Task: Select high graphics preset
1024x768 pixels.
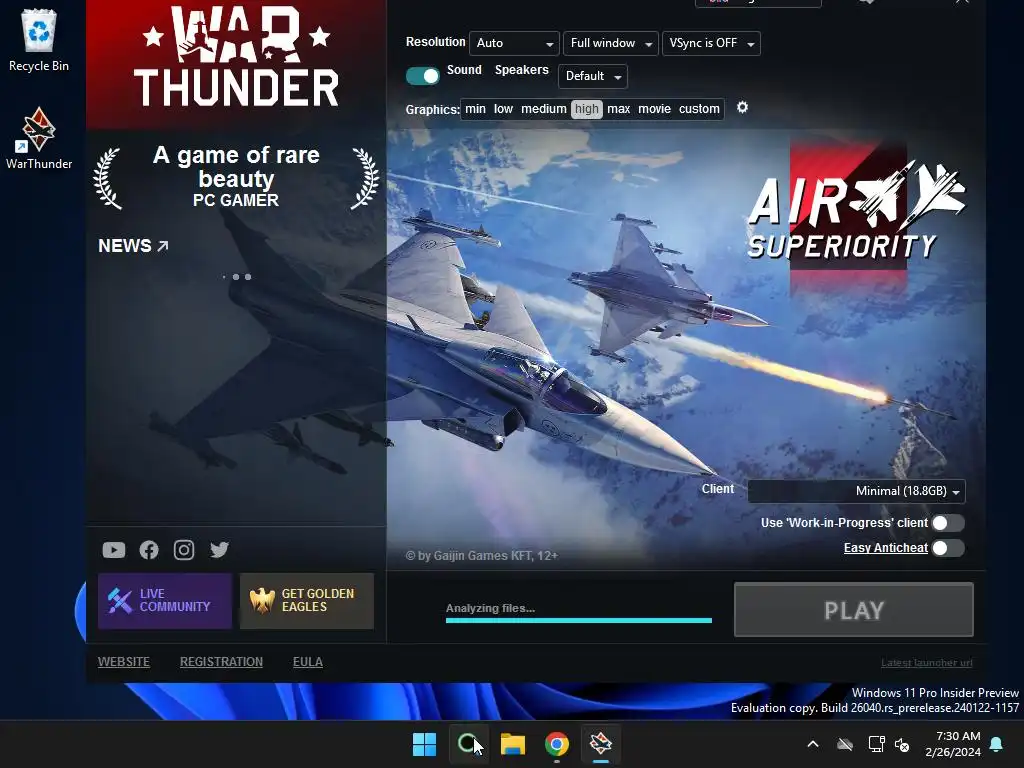Action: 586,109
